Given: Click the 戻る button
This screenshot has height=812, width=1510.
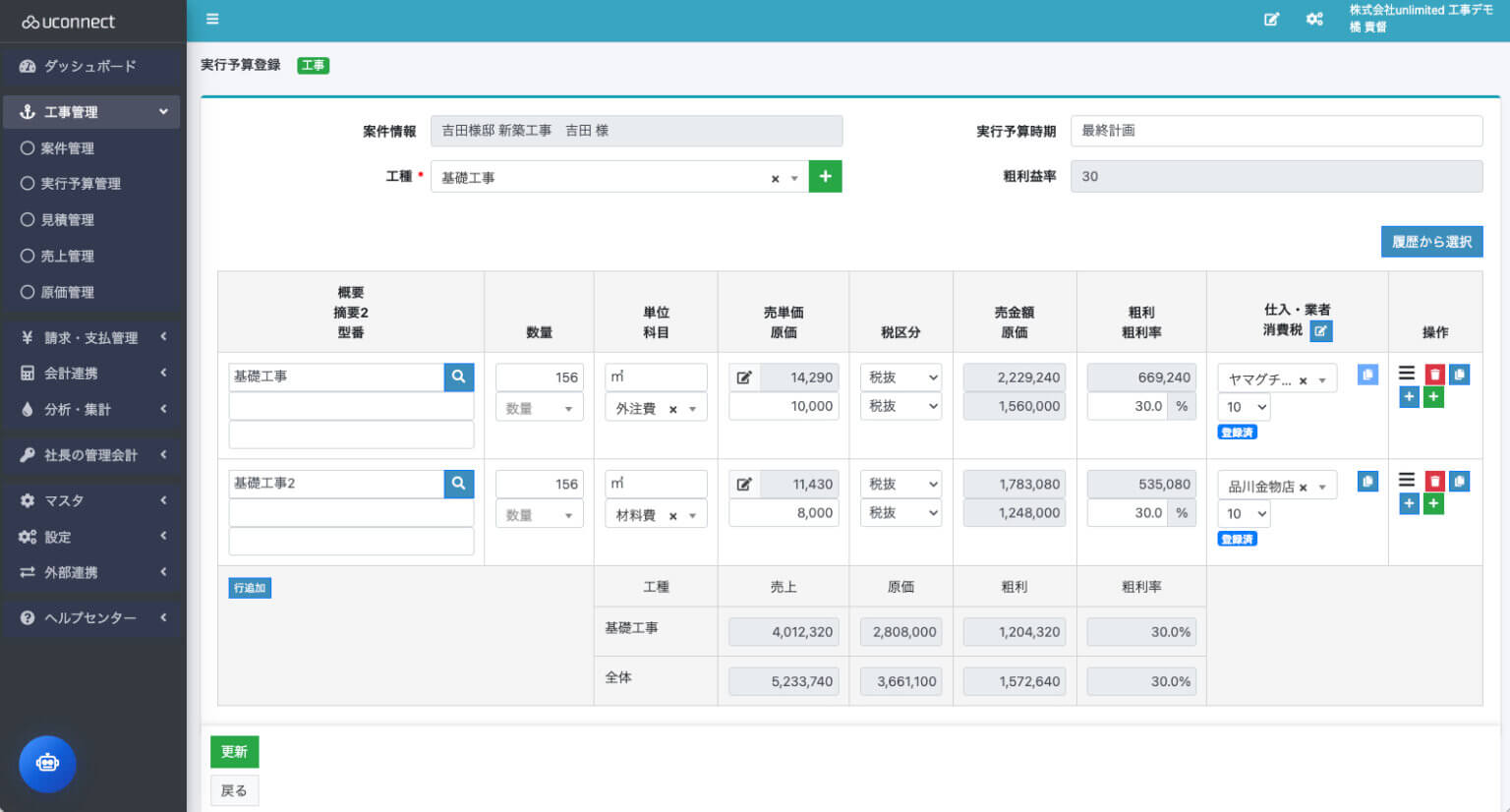Looking at the screenshot, I should point(234,790).
